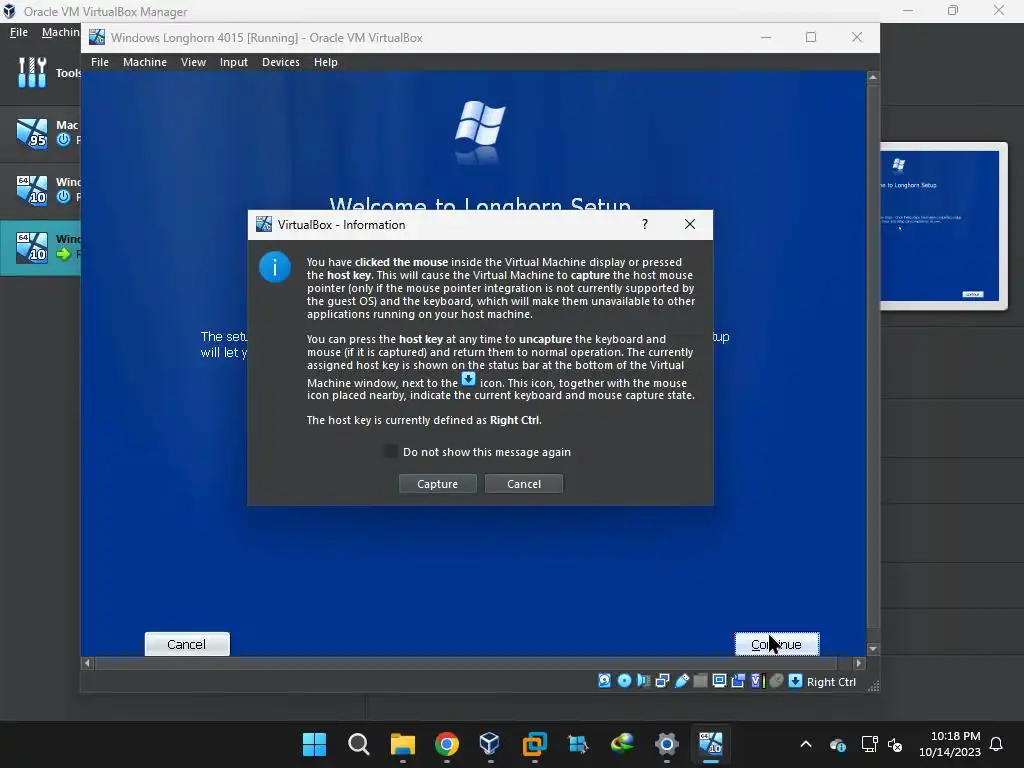Click the hard disk activity status icon
The image size is (1024, 768).
(605, 681)
